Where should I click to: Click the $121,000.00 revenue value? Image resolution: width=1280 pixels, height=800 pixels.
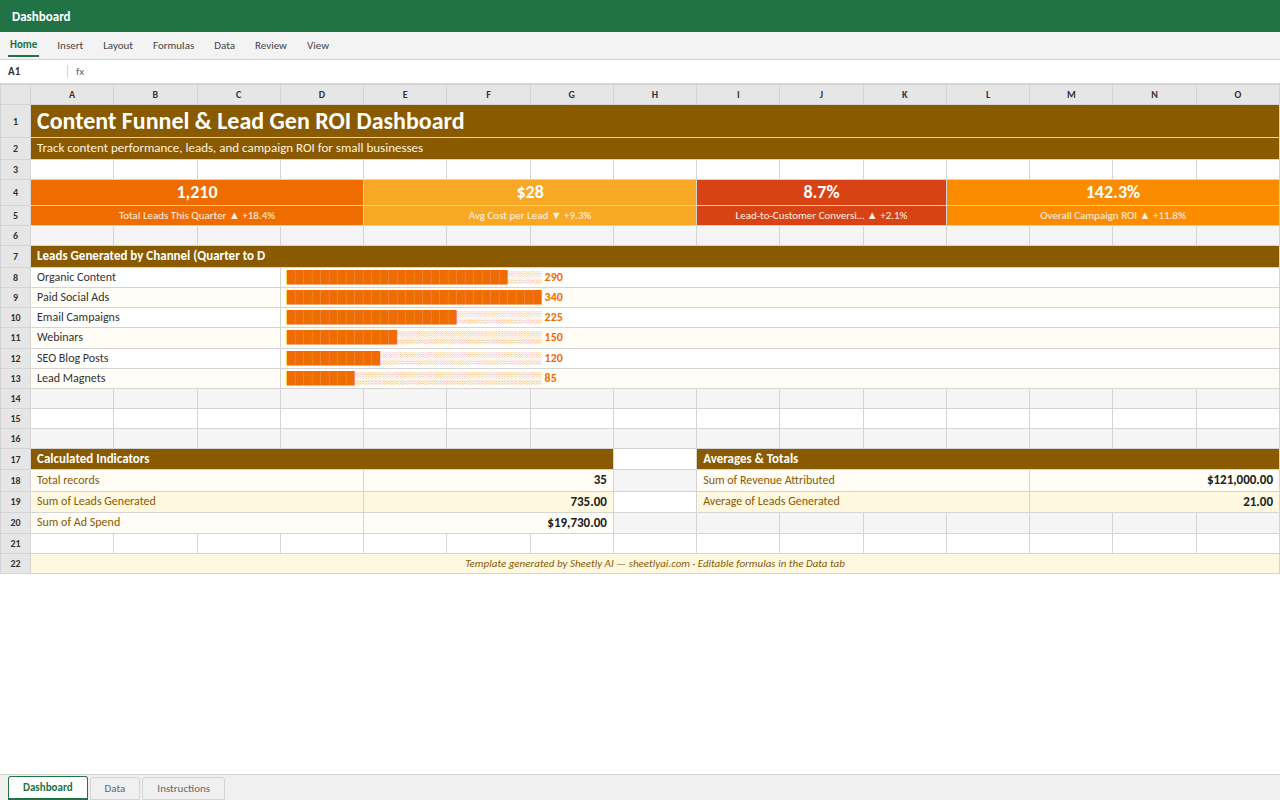pos(1155,480)
